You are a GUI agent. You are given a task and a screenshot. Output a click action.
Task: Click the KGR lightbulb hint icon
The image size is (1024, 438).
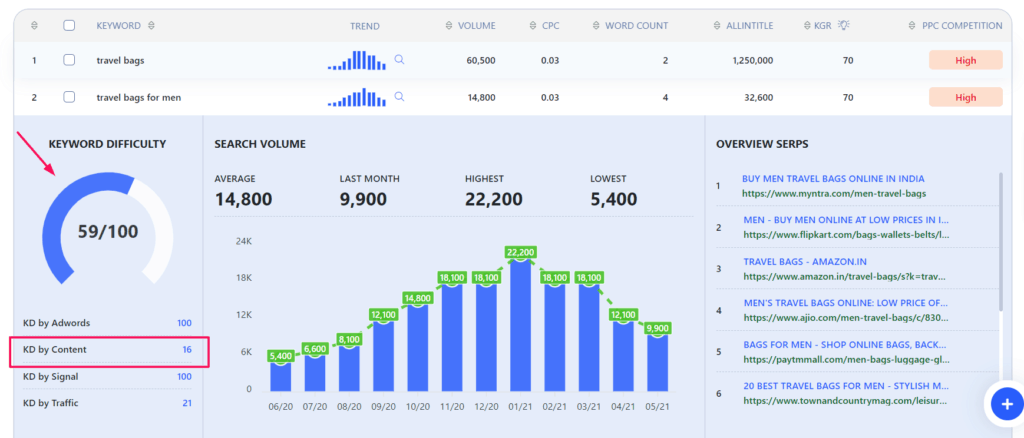point(872,25)
